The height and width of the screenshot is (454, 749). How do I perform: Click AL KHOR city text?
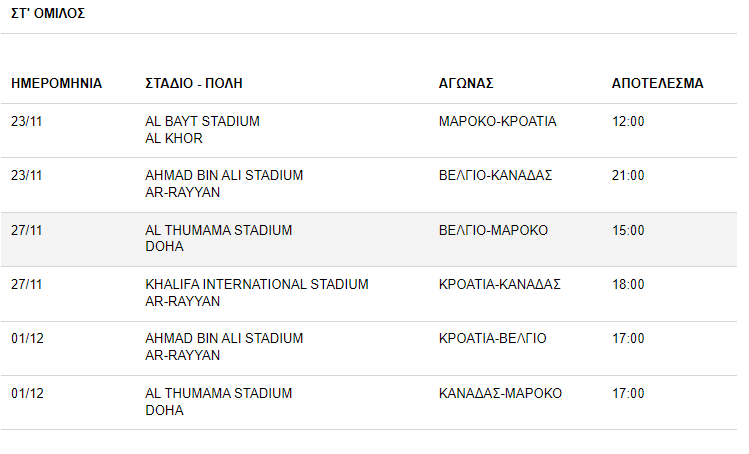[x=174, y=138]
